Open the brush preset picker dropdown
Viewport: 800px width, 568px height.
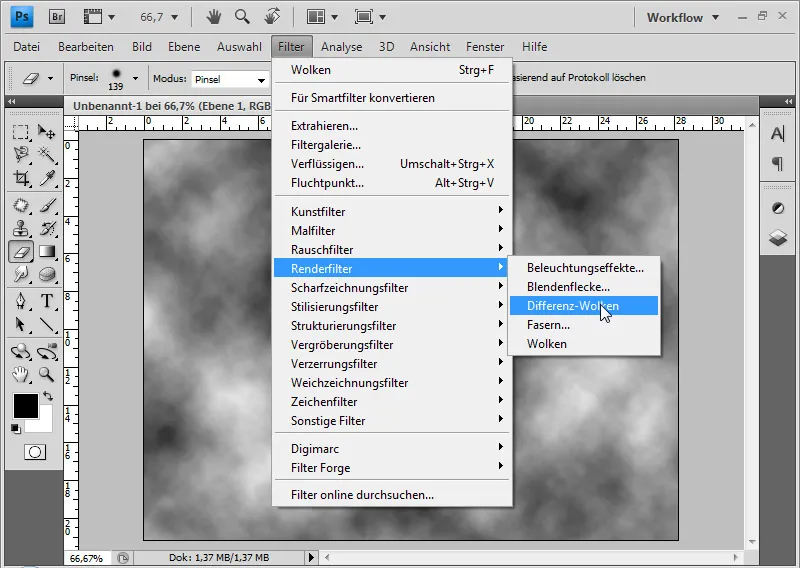coord(135,79)
